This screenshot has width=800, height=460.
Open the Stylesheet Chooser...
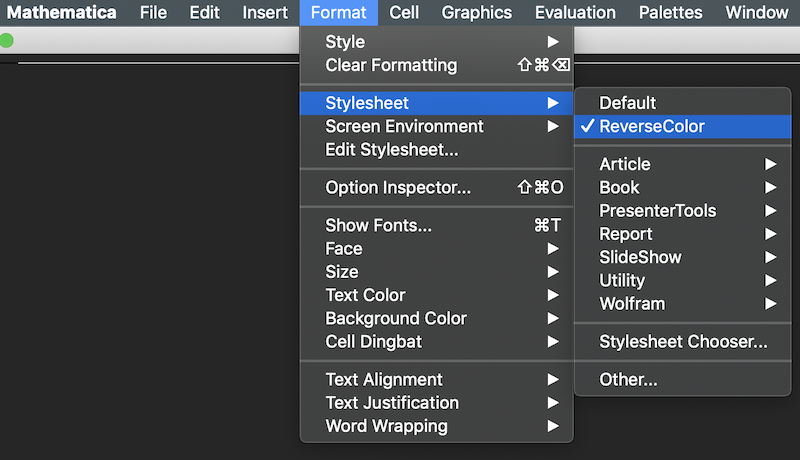[683, 342]
